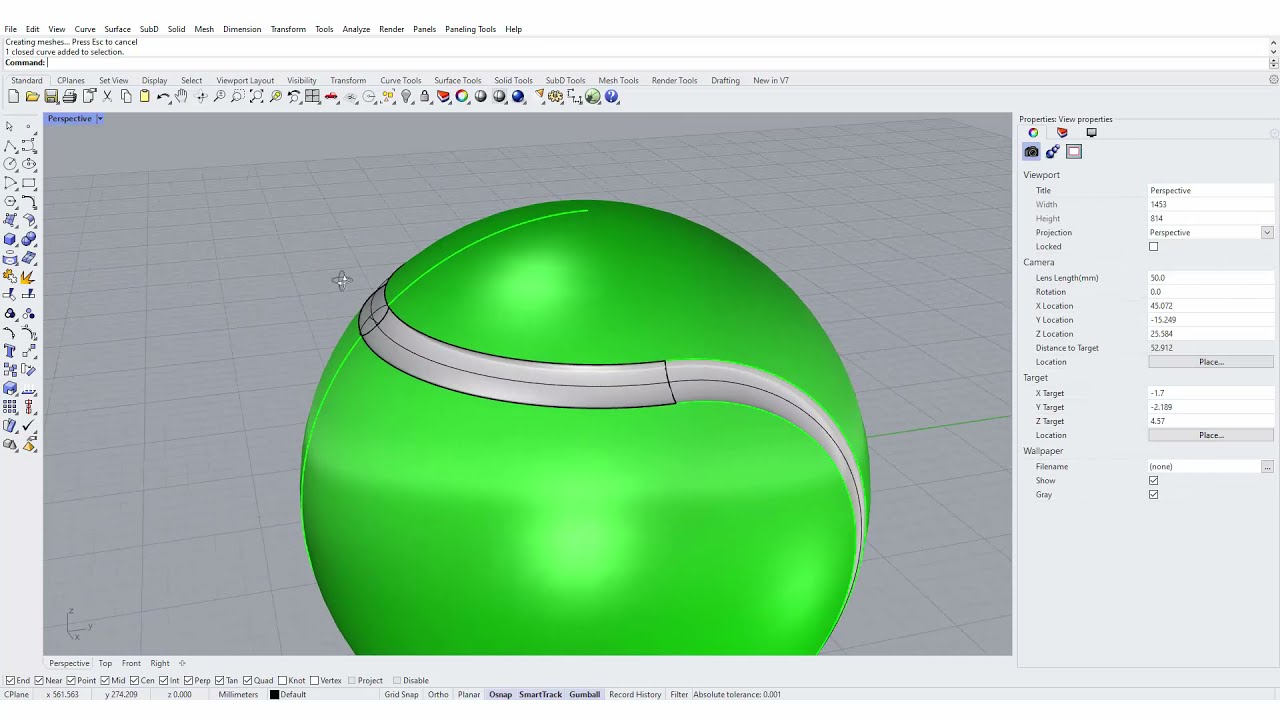Switch to the Mesh Tools toolbar tab
This screenshot has width=1280, height=720.
618,81
